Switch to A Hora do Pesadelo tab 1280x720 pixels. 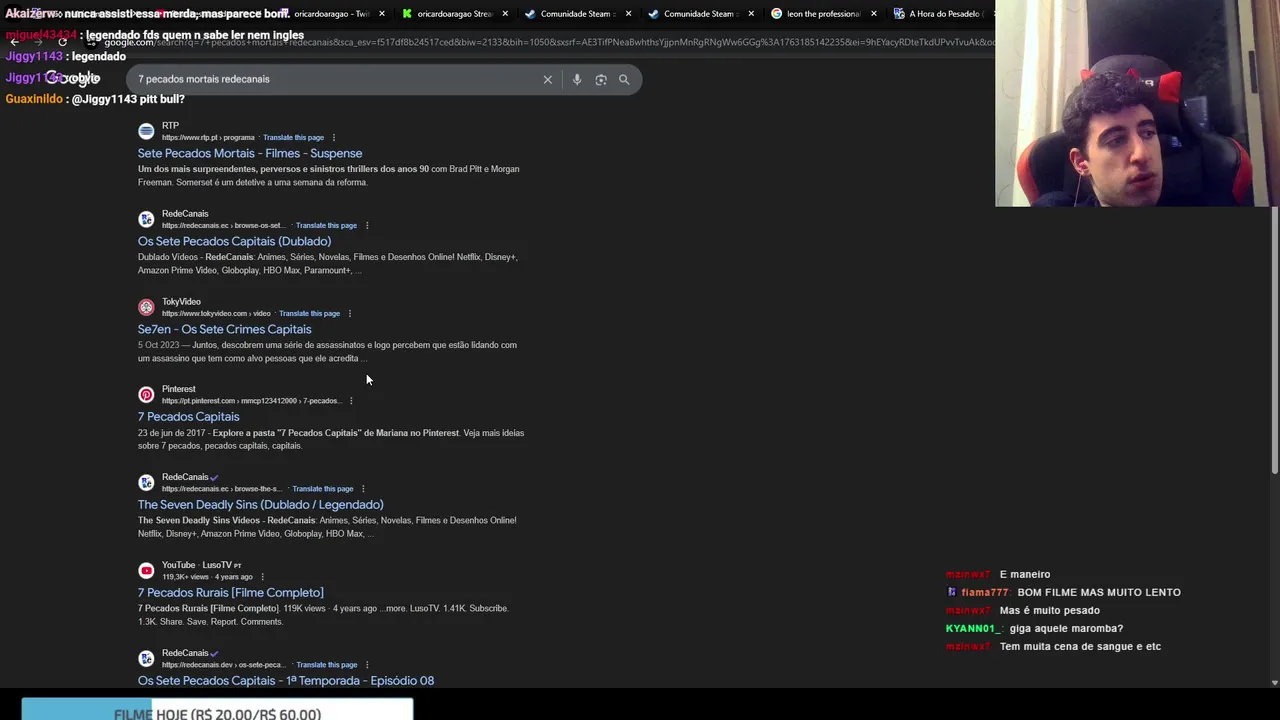click(940, 14)
